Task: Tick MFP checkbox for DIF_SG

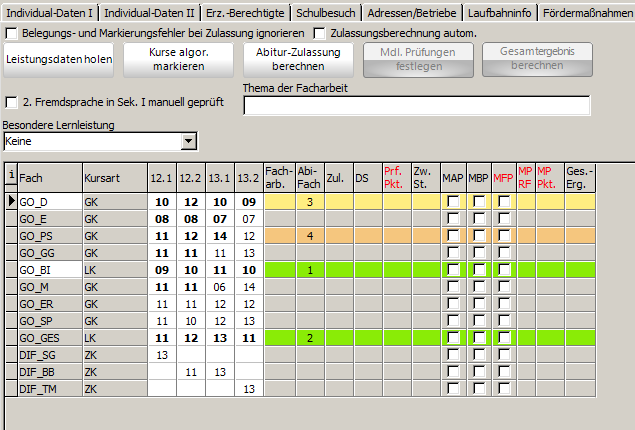Action: (504, 355)
